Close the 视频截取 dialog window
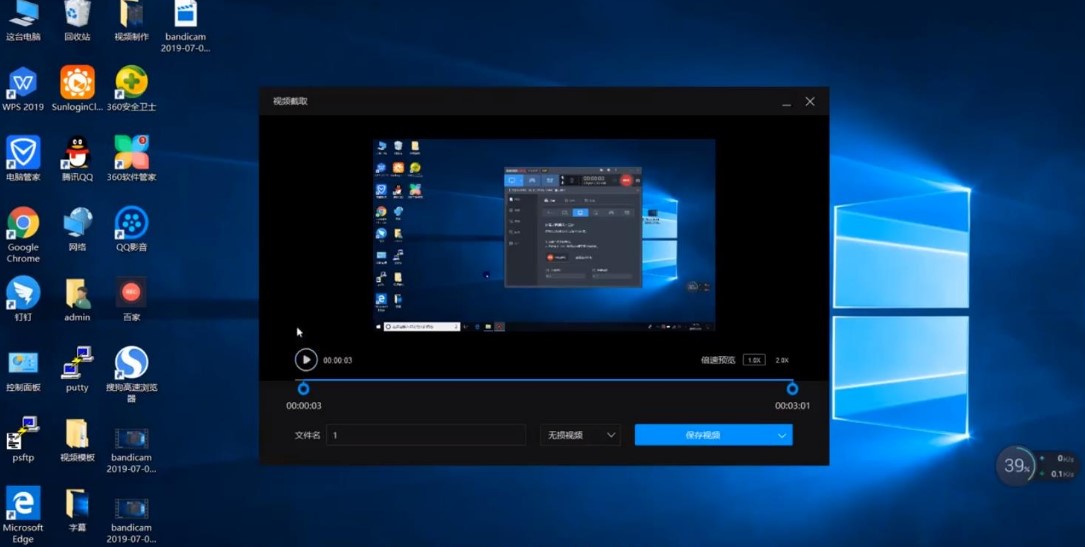 pos(810,102)
